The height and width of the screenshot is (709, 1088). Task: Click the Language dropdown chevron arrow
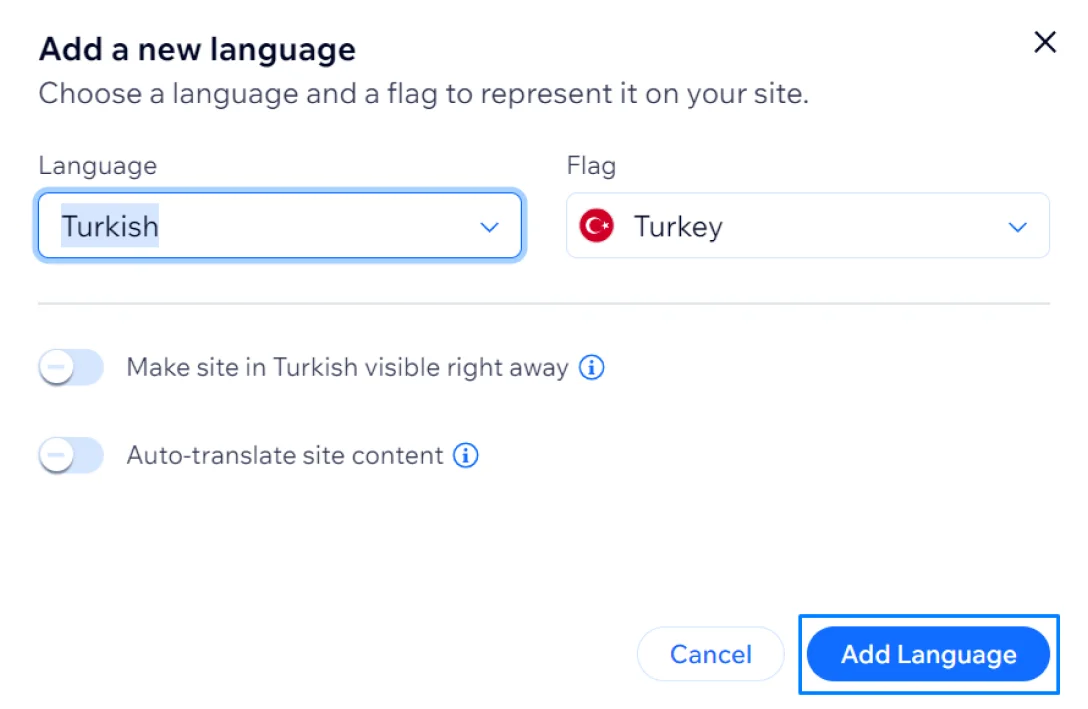click(x=490, y=227)
